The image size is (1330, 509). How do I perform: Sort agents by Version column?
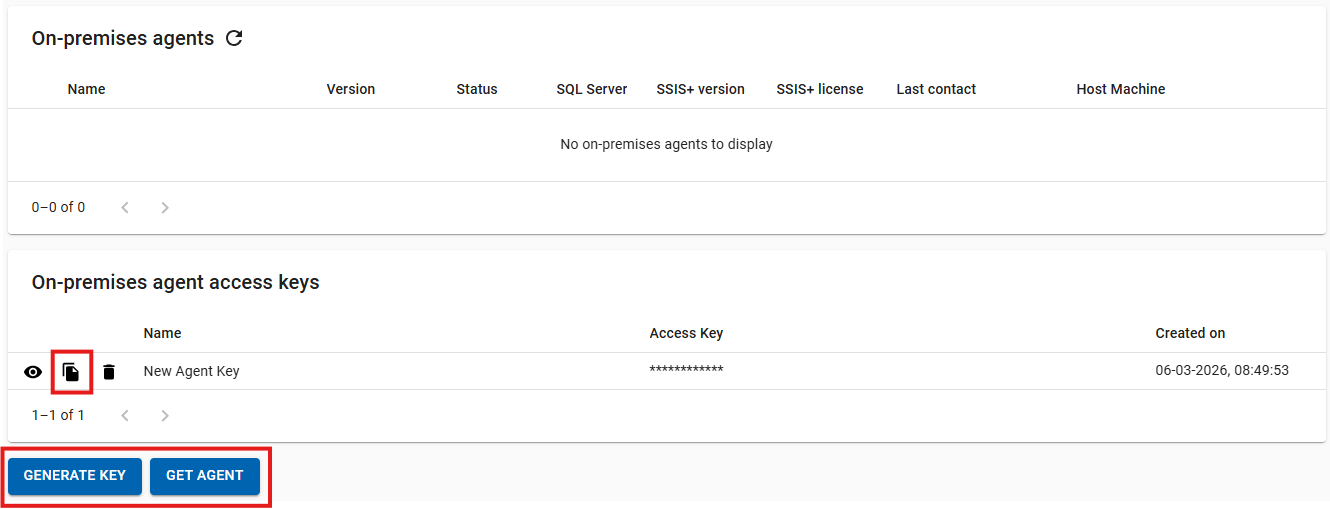(351, 89)
